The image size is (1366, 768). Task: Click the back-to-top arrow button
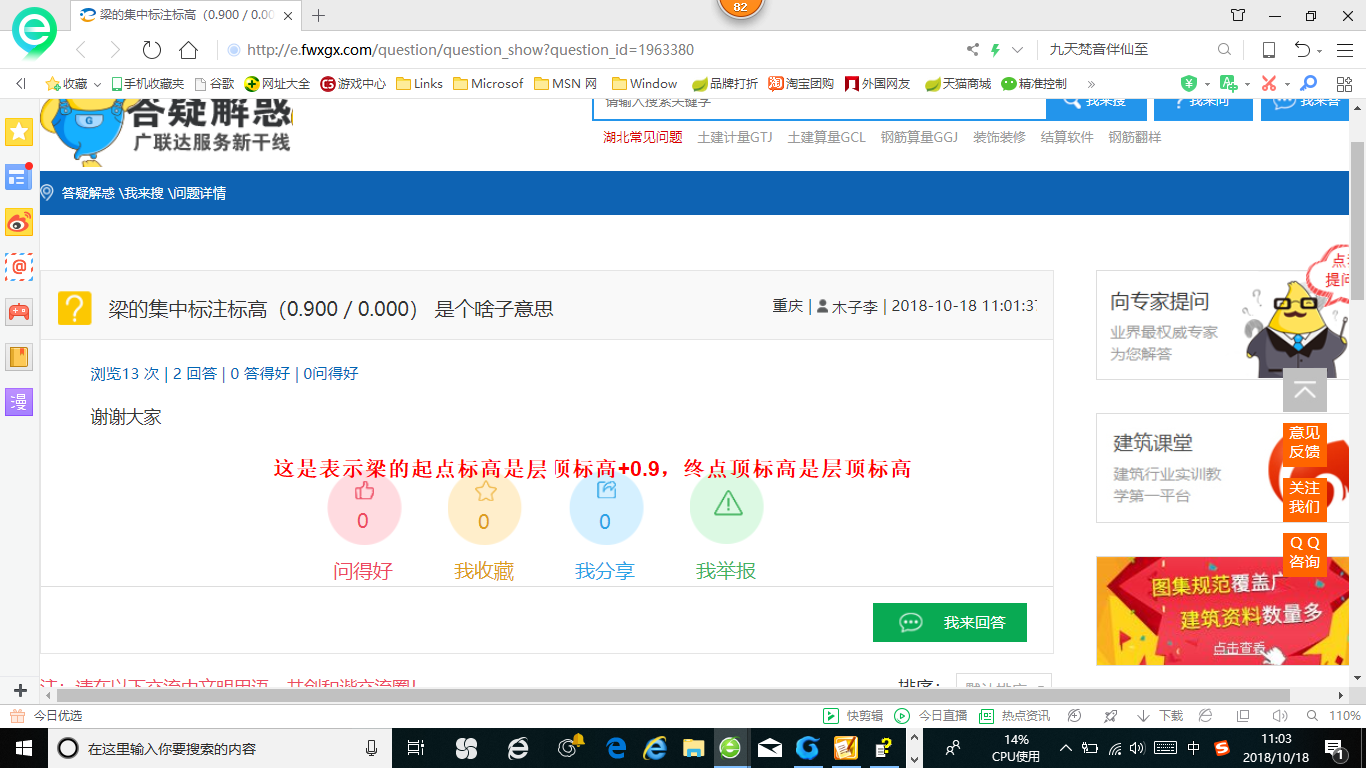1305,390
